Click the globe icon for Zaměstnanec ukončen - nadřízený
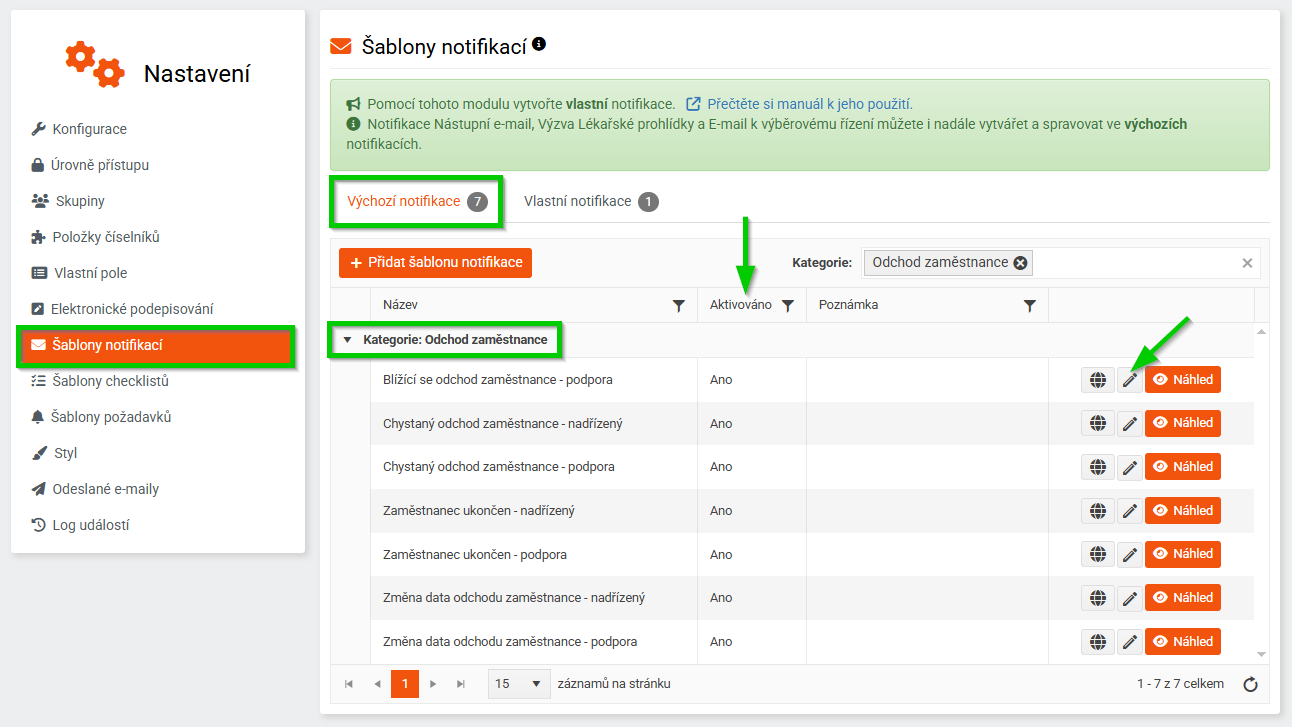Viewport: 1292px width, 727px height. (x=1098, y=511)
